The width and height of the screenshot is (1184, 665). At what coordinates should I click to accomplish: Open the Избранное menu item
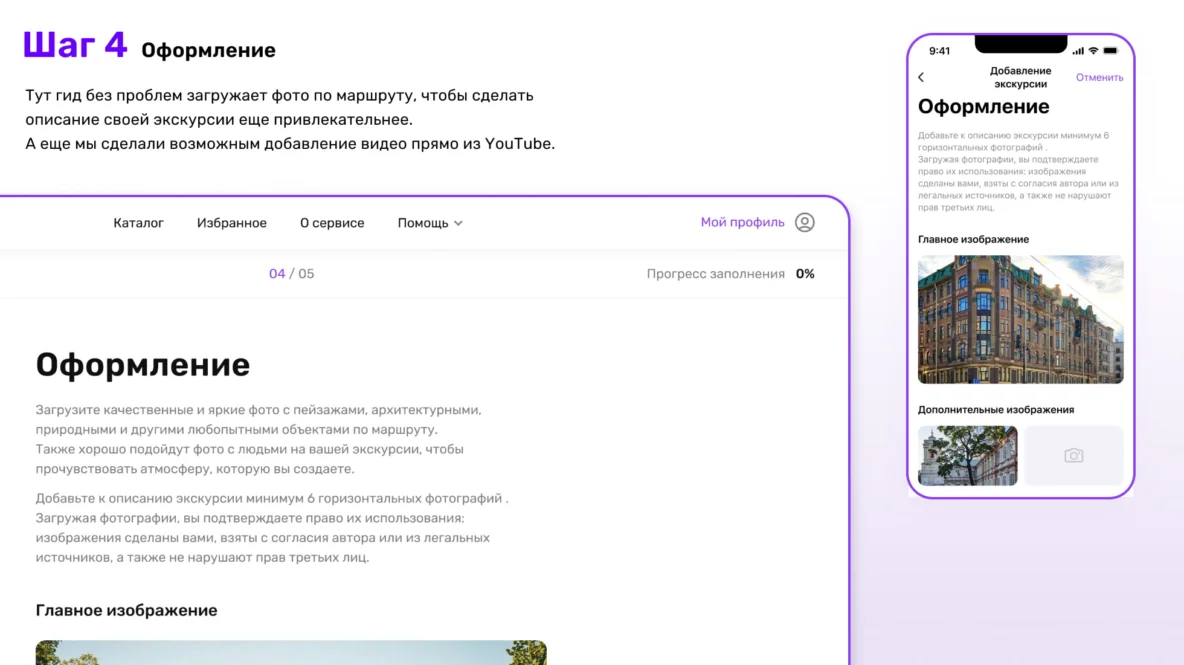point(232,223)
